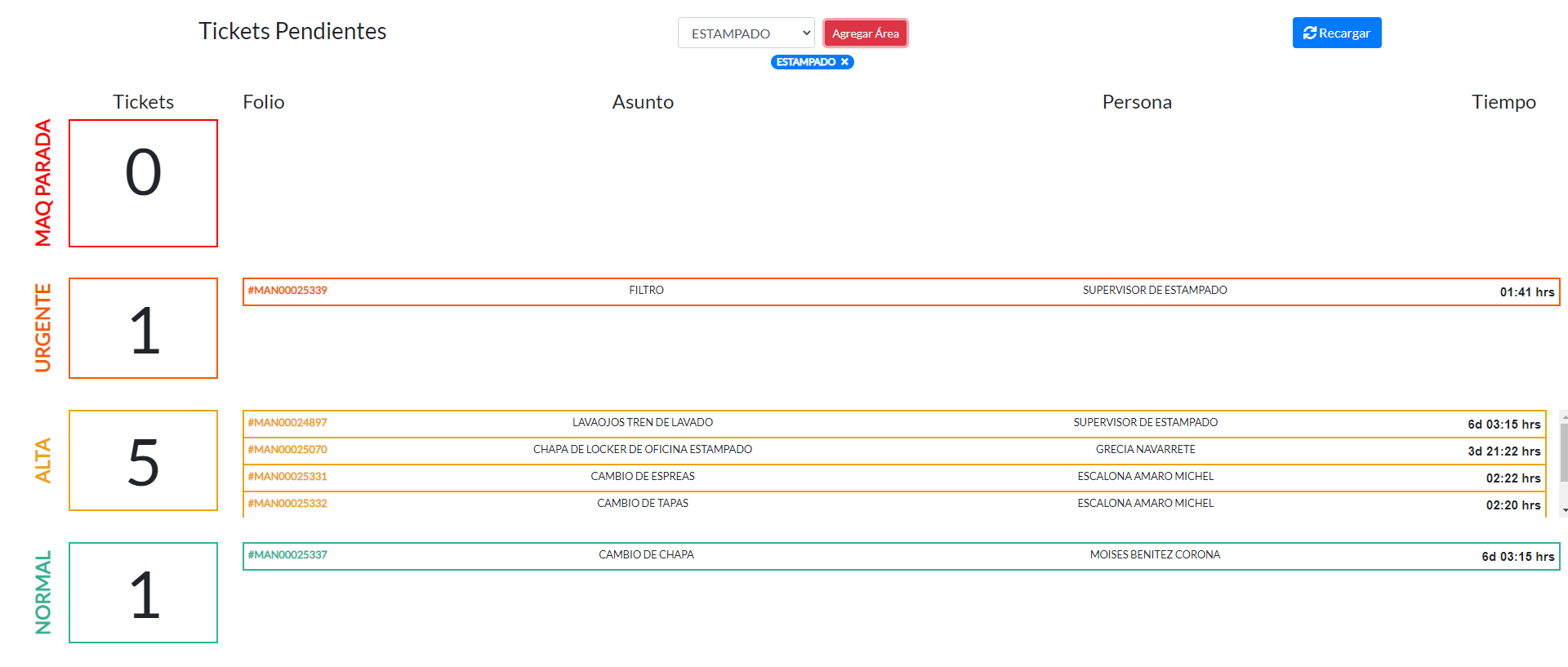Click the MOISES BENITEZ CORONA person name
This screenshot has height=667, width=1568.
point(1155,555)
